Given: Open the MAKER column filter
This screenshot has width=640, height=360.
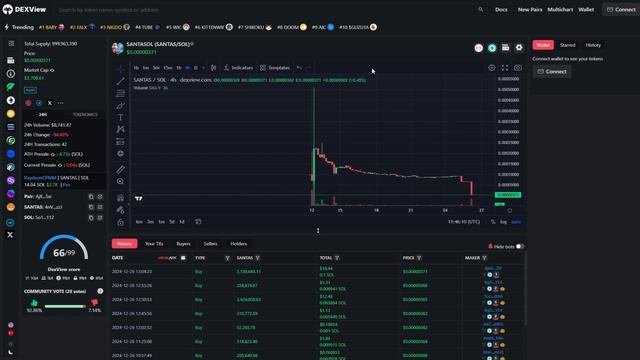Looking at the screenshot, I should tap(484, 258).
